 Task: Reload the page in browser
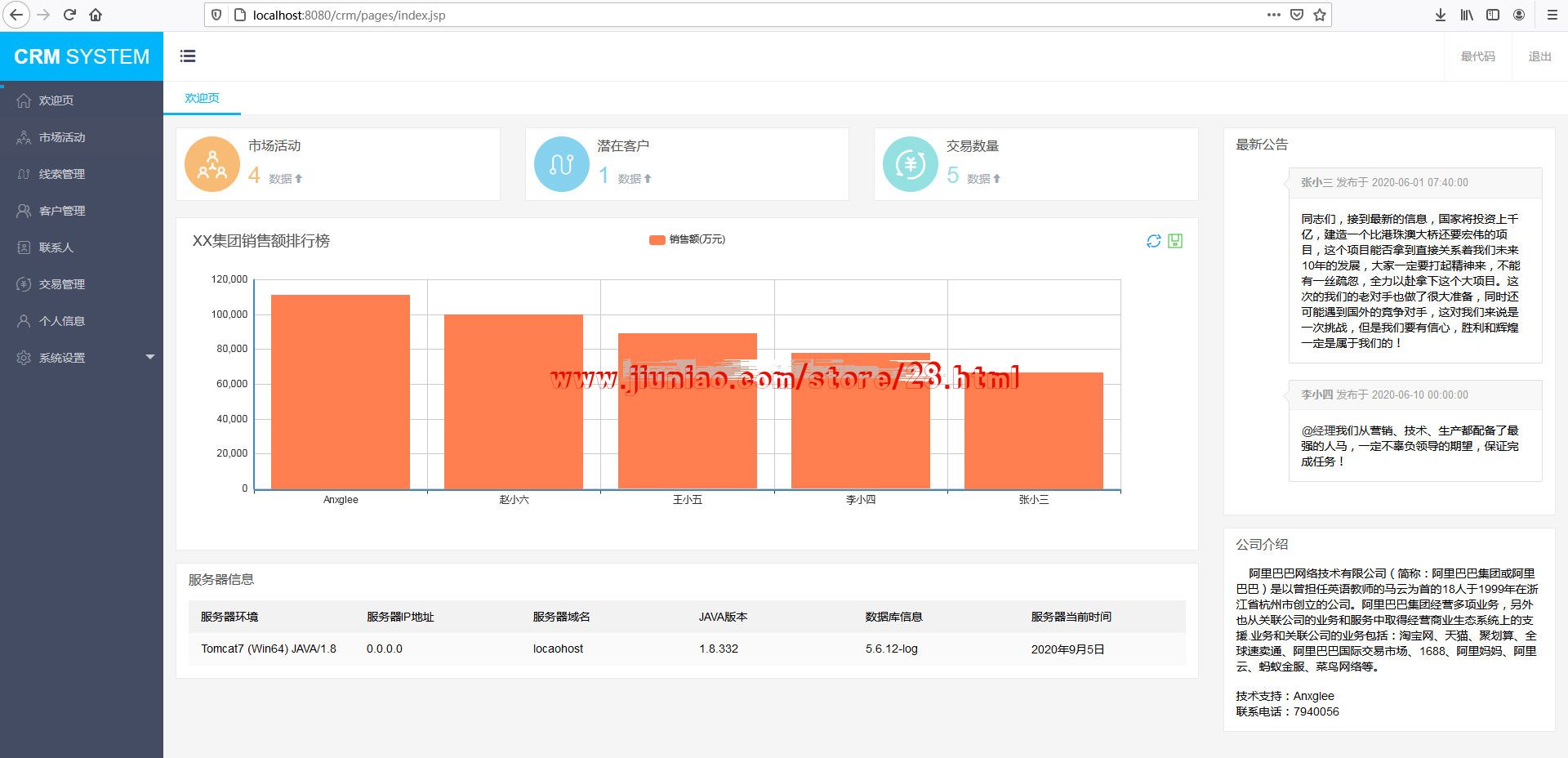[x=69, y=15]
